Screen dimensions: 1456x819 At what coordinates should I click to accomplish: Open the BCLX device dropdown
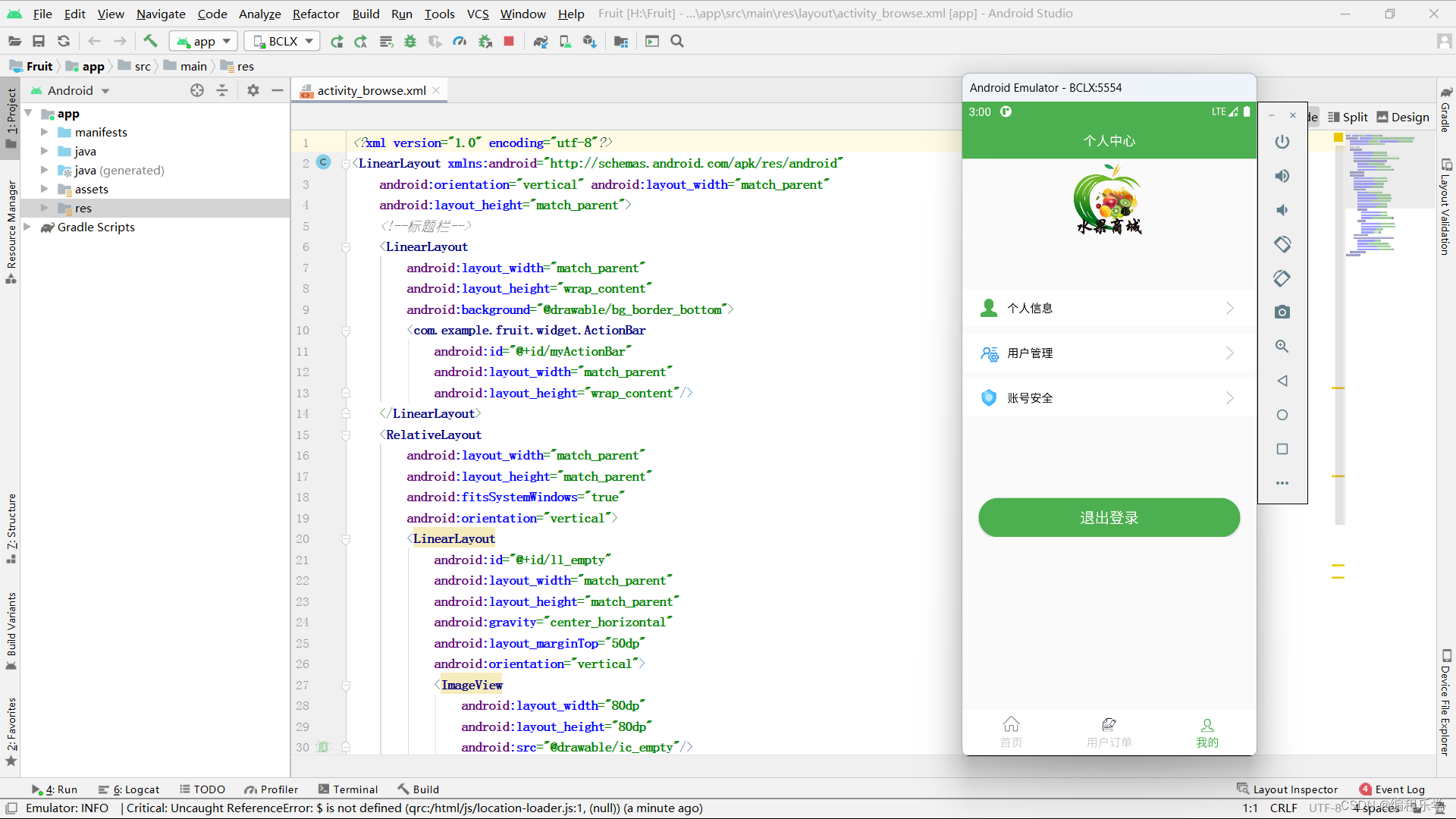[283, 41]
